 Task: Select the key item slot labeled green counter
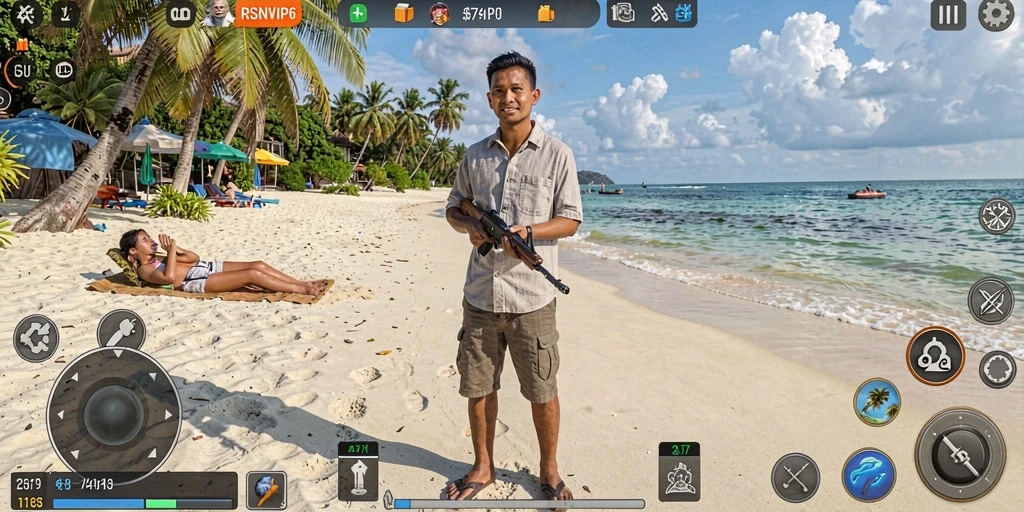358,471
